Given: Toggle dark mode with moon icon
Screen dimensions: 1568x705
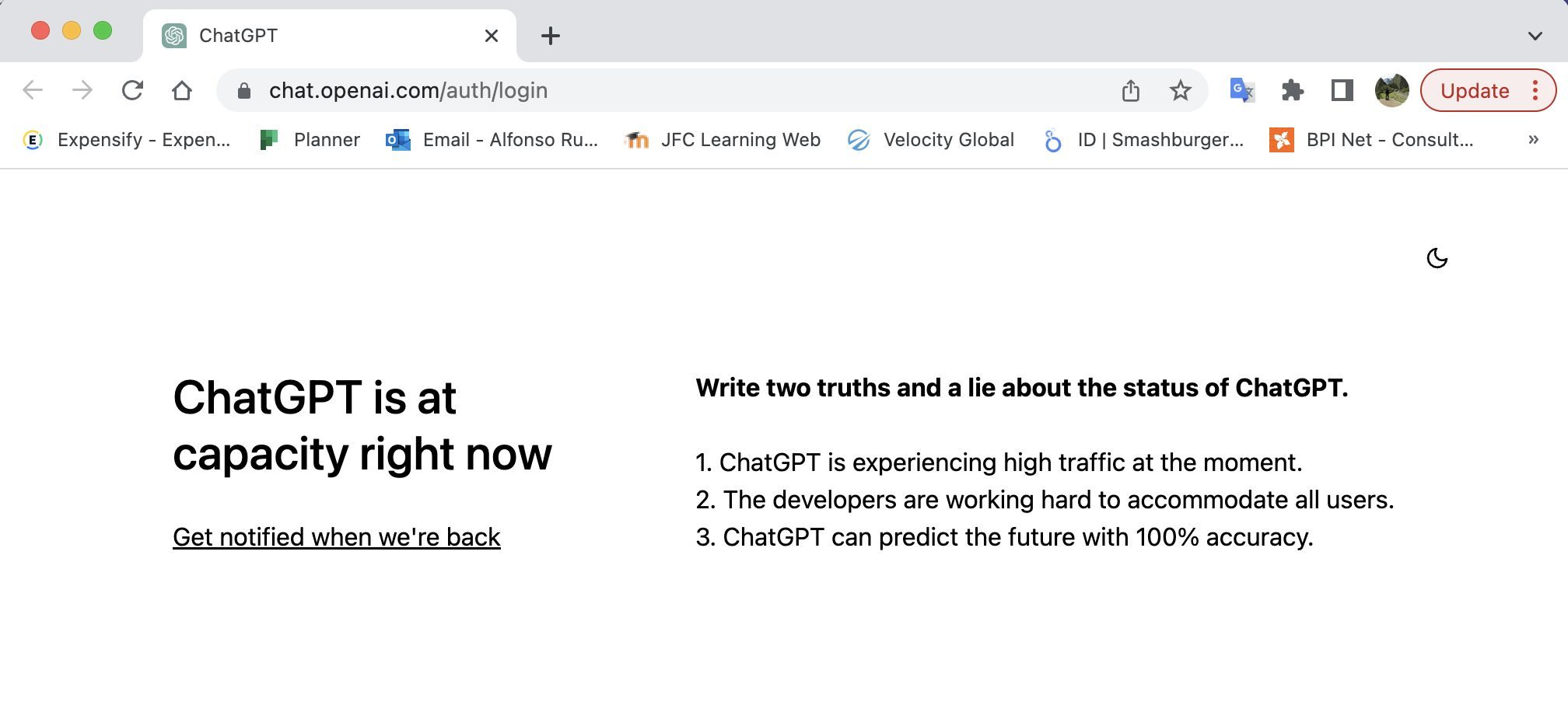Looking at the screenshot, I should coord(1437,258).
